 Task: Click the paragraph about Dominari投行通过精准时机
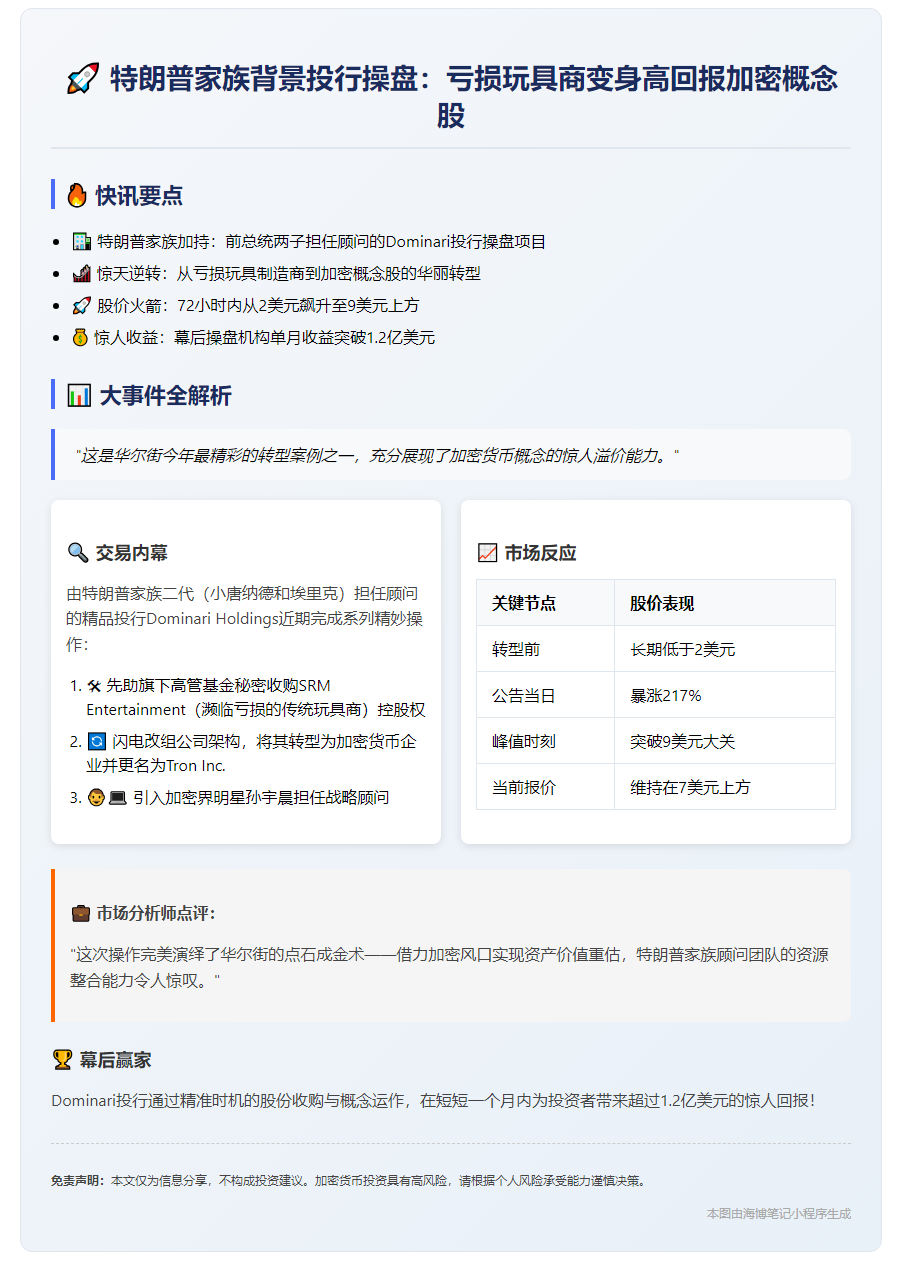[x=433, y=1101]
